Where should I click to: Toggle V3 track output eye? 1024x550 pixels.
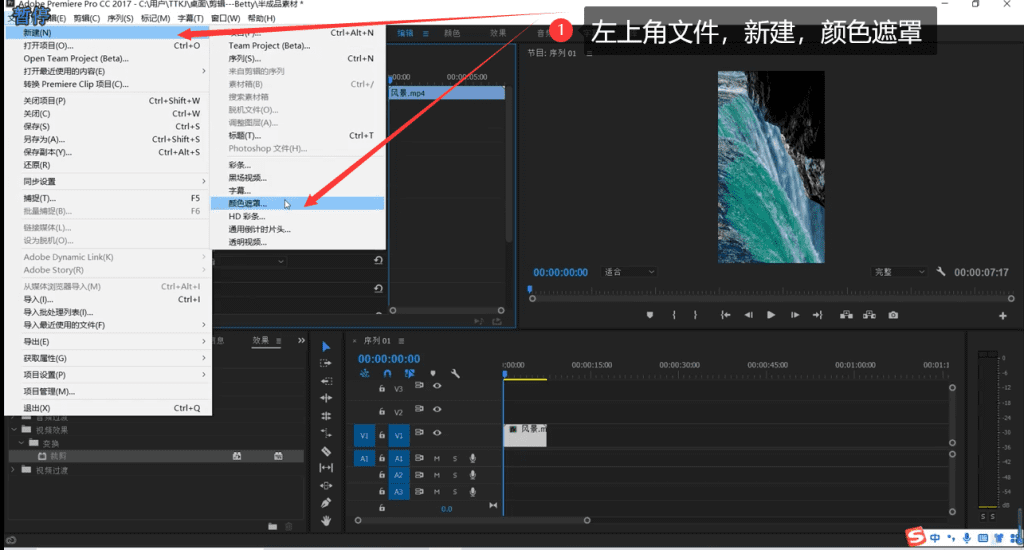tap(437, 386)
